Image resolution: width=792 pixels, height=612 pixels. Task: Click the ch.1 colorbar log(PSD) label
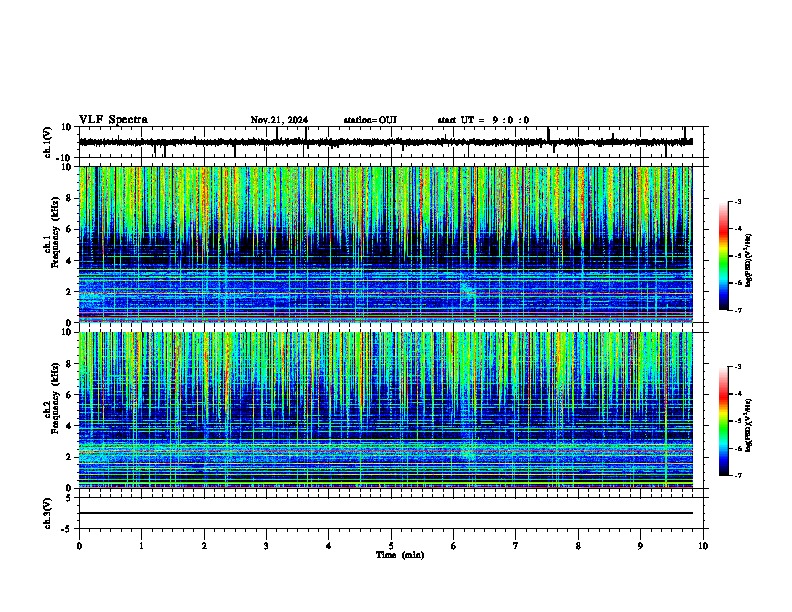coord(748,261)
